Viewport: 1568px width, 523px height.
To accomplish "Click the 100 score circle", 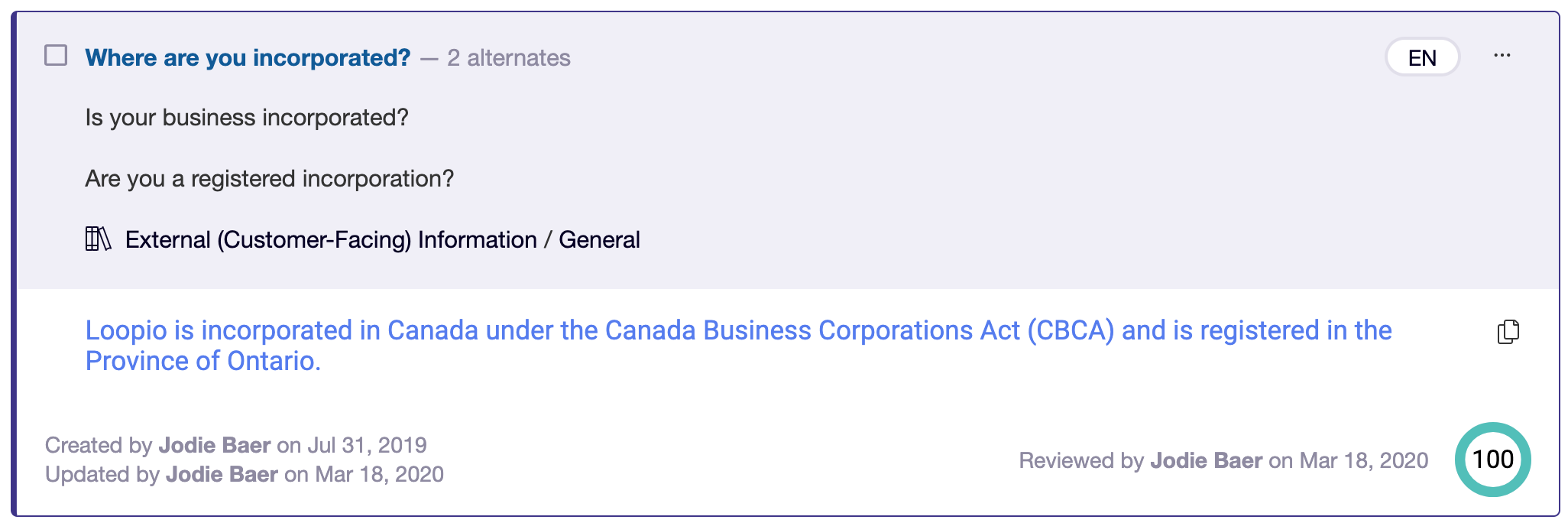I will coord(1492,460).
